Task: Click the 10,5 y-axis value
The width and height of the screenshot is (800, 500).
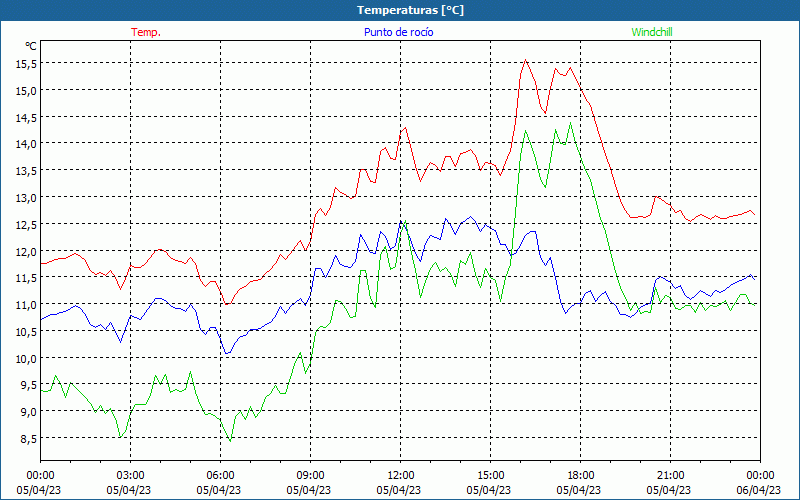Action: coord(27,331)
